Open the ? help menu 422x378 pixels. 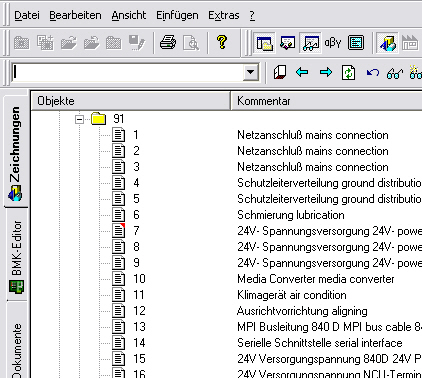[x=252, y=15]
